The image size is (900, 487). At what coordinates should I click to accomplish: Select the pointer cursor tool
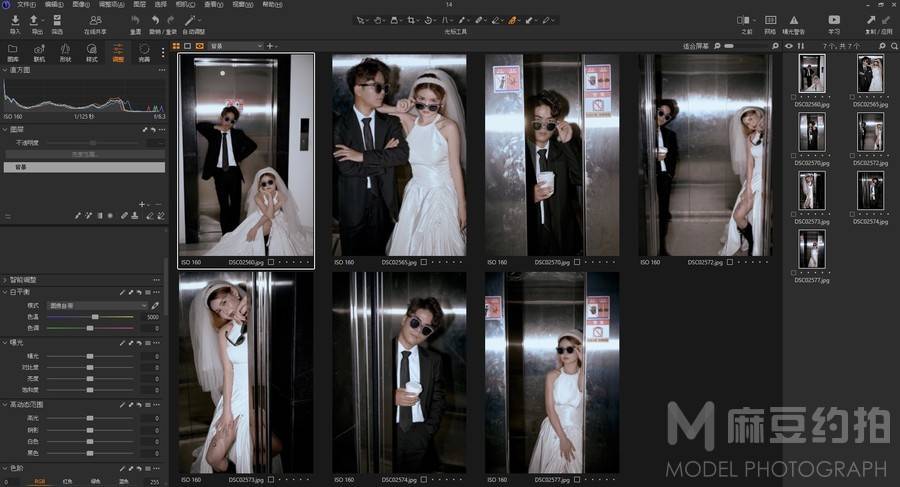tap(360, 20)
